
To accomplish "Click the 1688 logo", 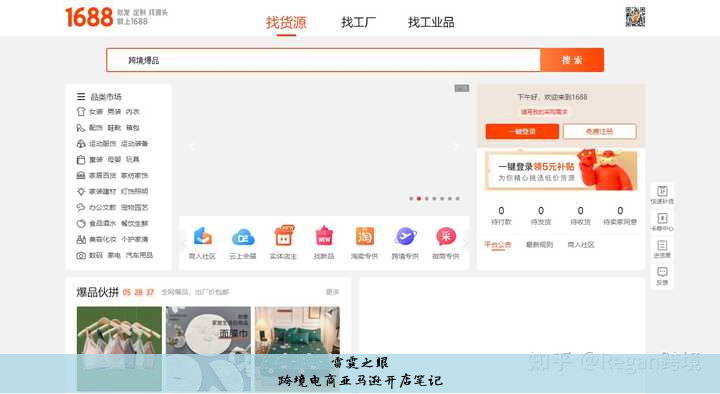I will pyautogui.click(x=89, y=17).
